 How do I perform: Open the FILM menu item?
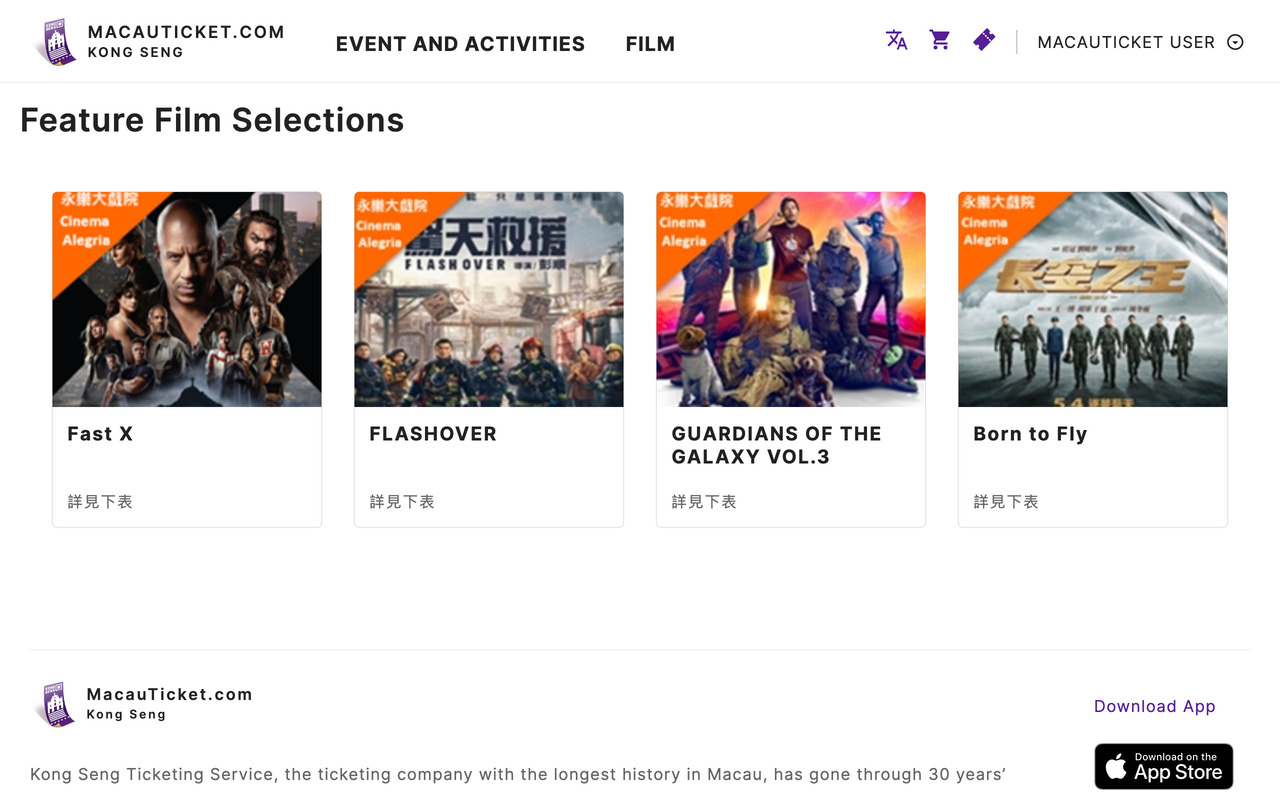tap(650, 44)
